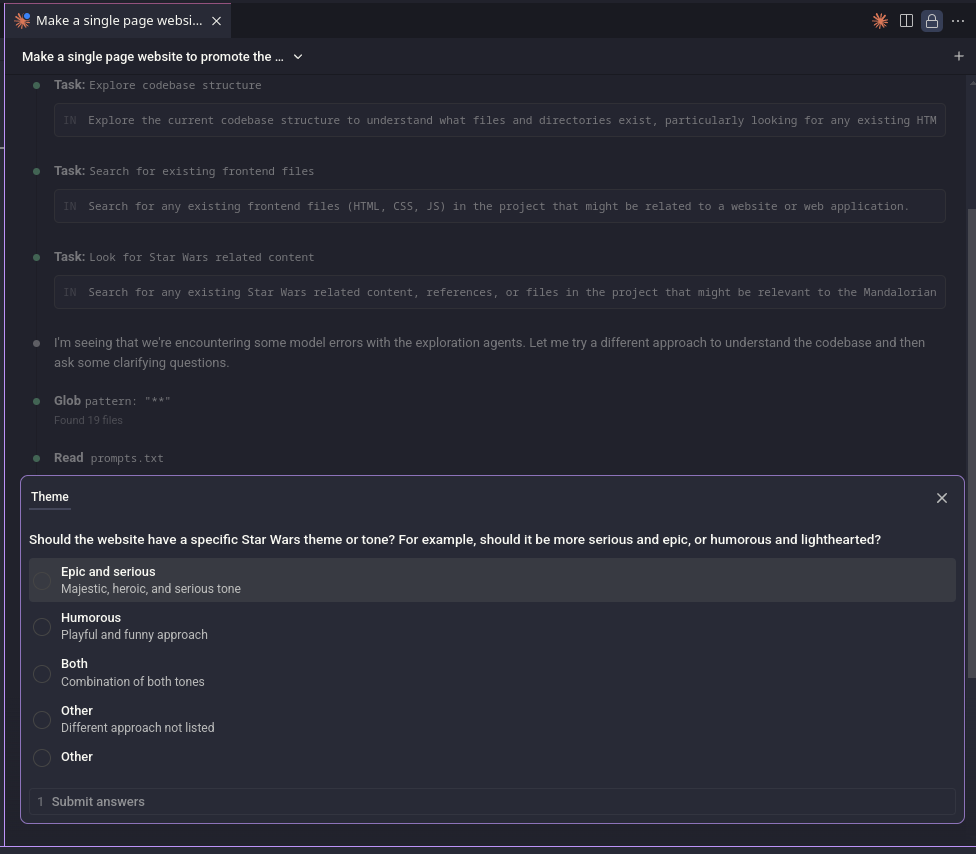Click the orange Amp spark icon
Image resolution: width=976 pixels, height=854 pixels.
pyautogui.click(x=879, y=20)
